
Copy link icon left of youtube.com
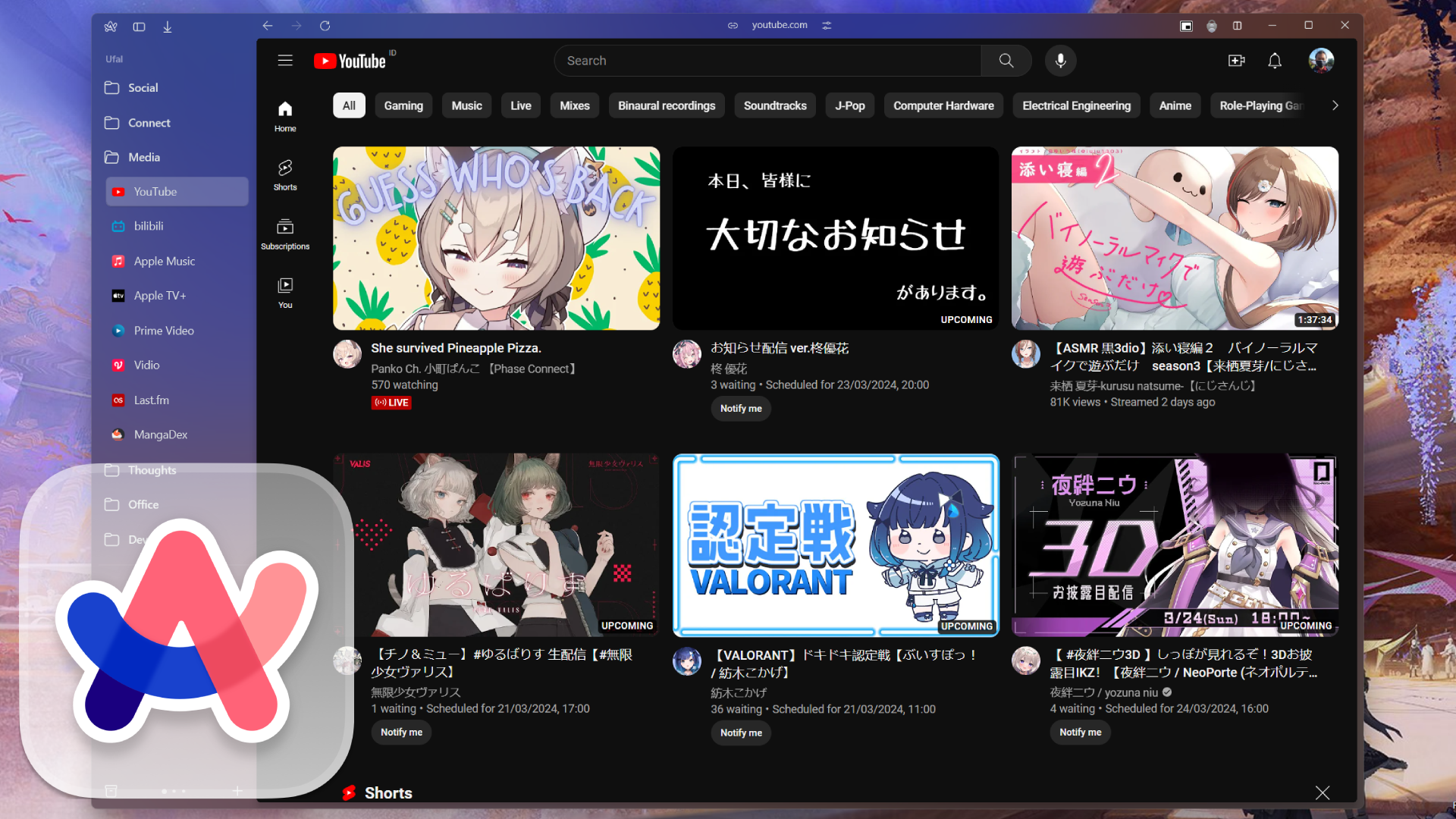pos(733,25)
